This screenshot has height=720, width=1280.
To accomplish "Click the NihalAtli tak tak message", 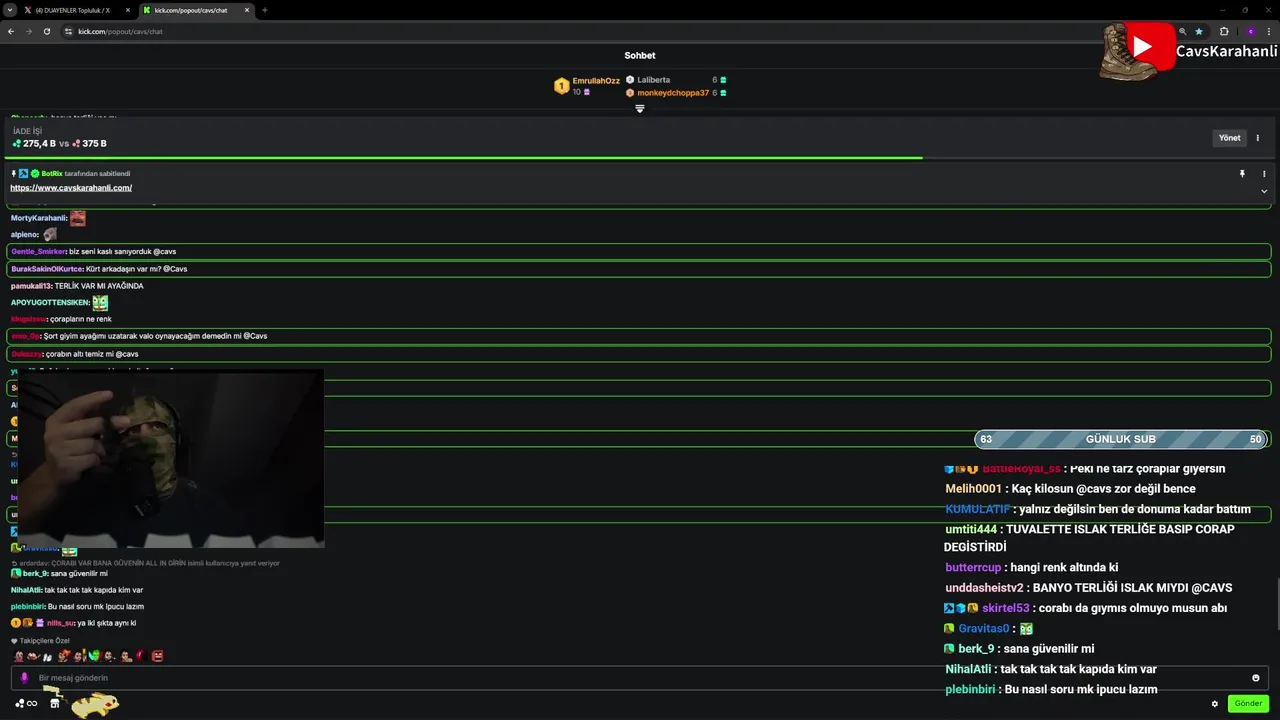I will (x=76, y=590).
